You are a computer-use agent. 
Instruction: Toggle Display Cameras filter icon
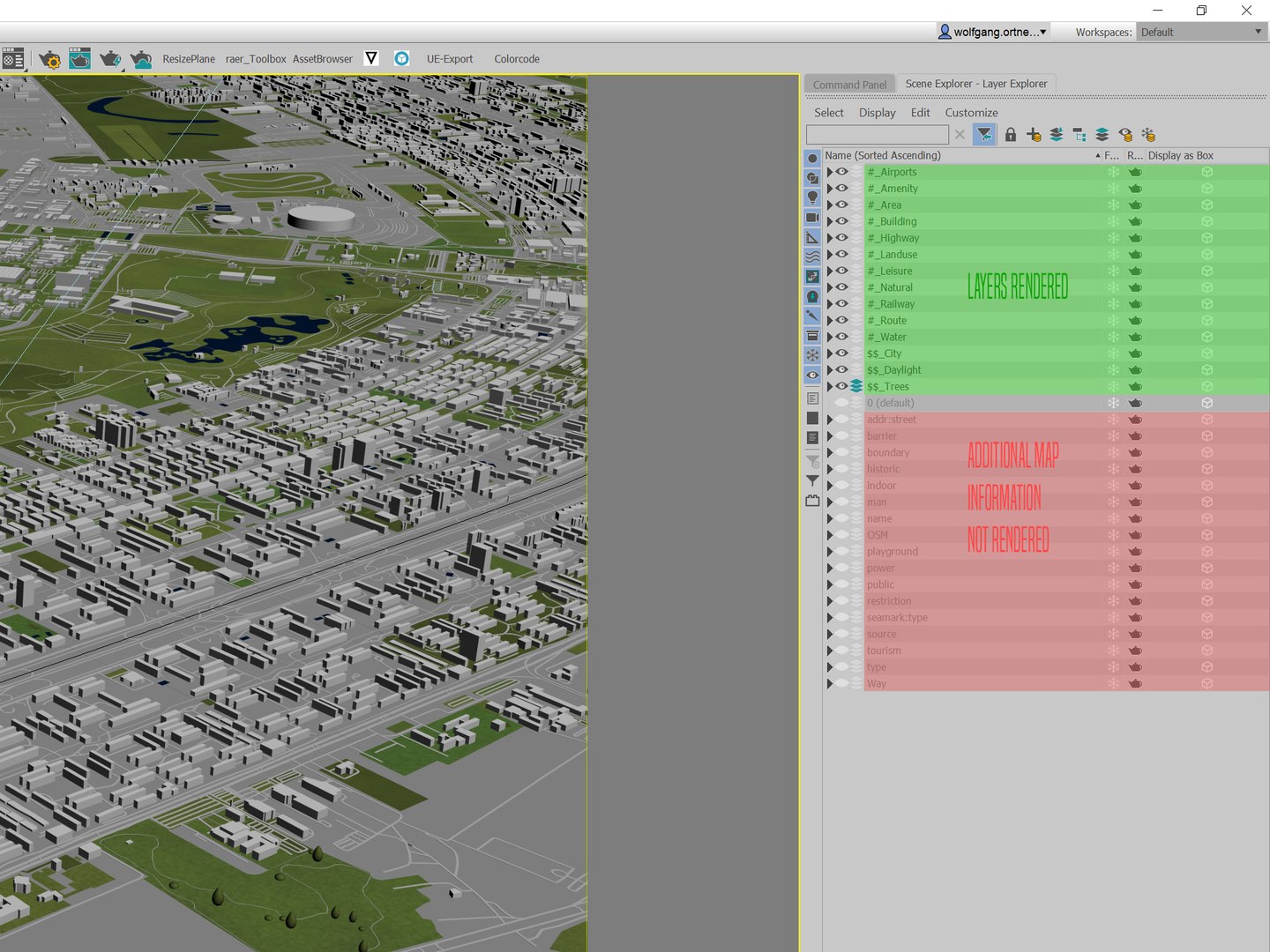812,217
